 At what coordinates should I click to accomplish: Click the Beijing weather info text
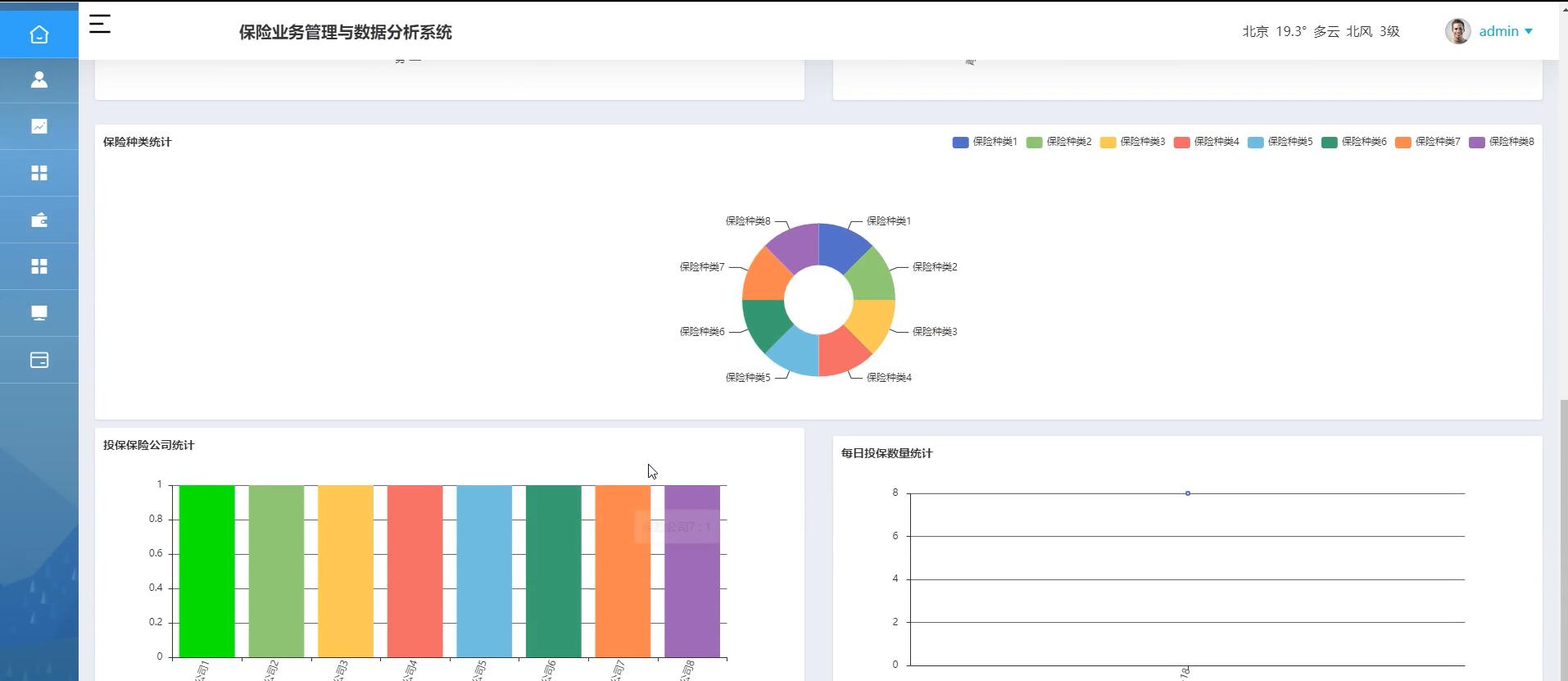coord(1321,31)
